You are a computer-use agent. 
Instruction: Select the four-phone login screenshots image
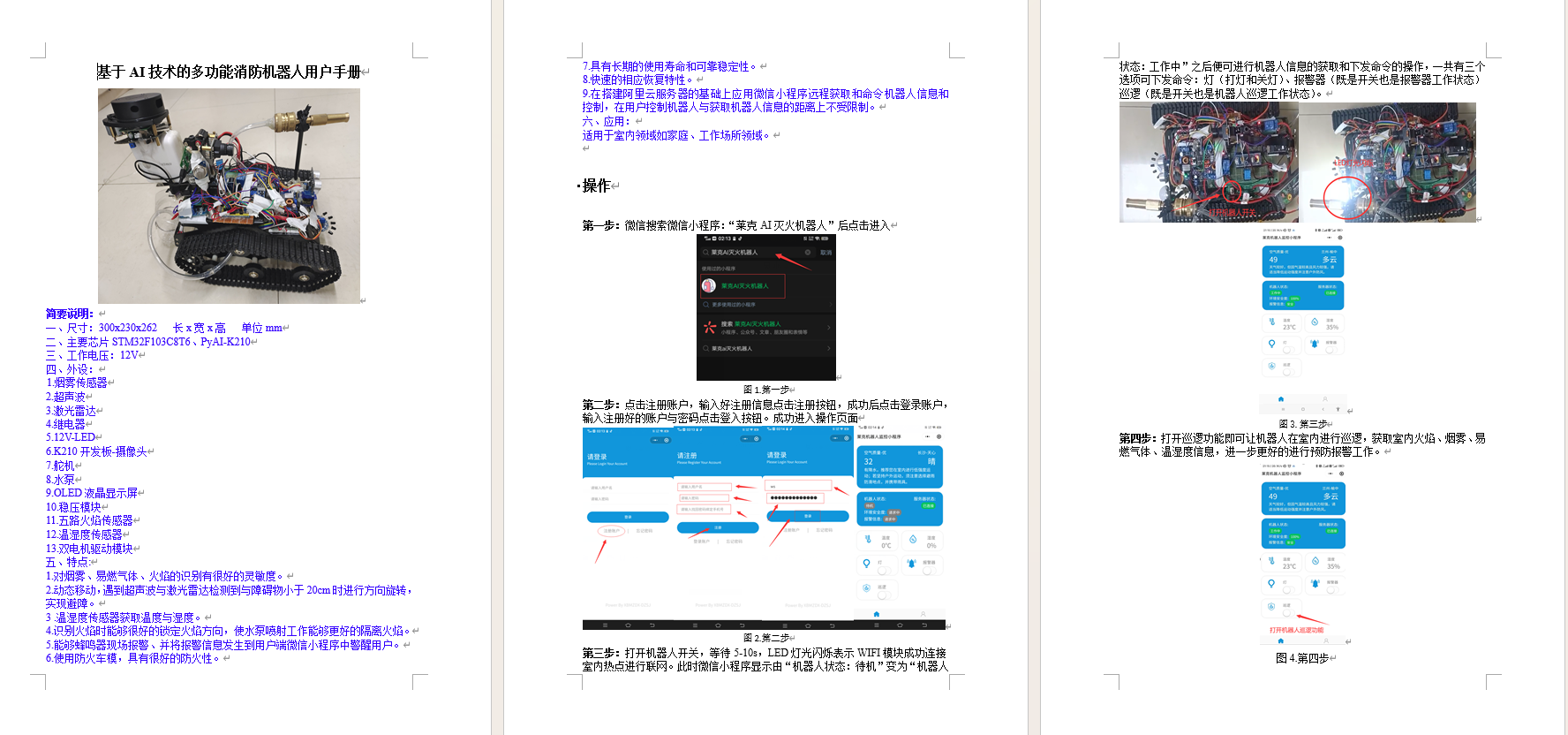click(x=764, y=527)
